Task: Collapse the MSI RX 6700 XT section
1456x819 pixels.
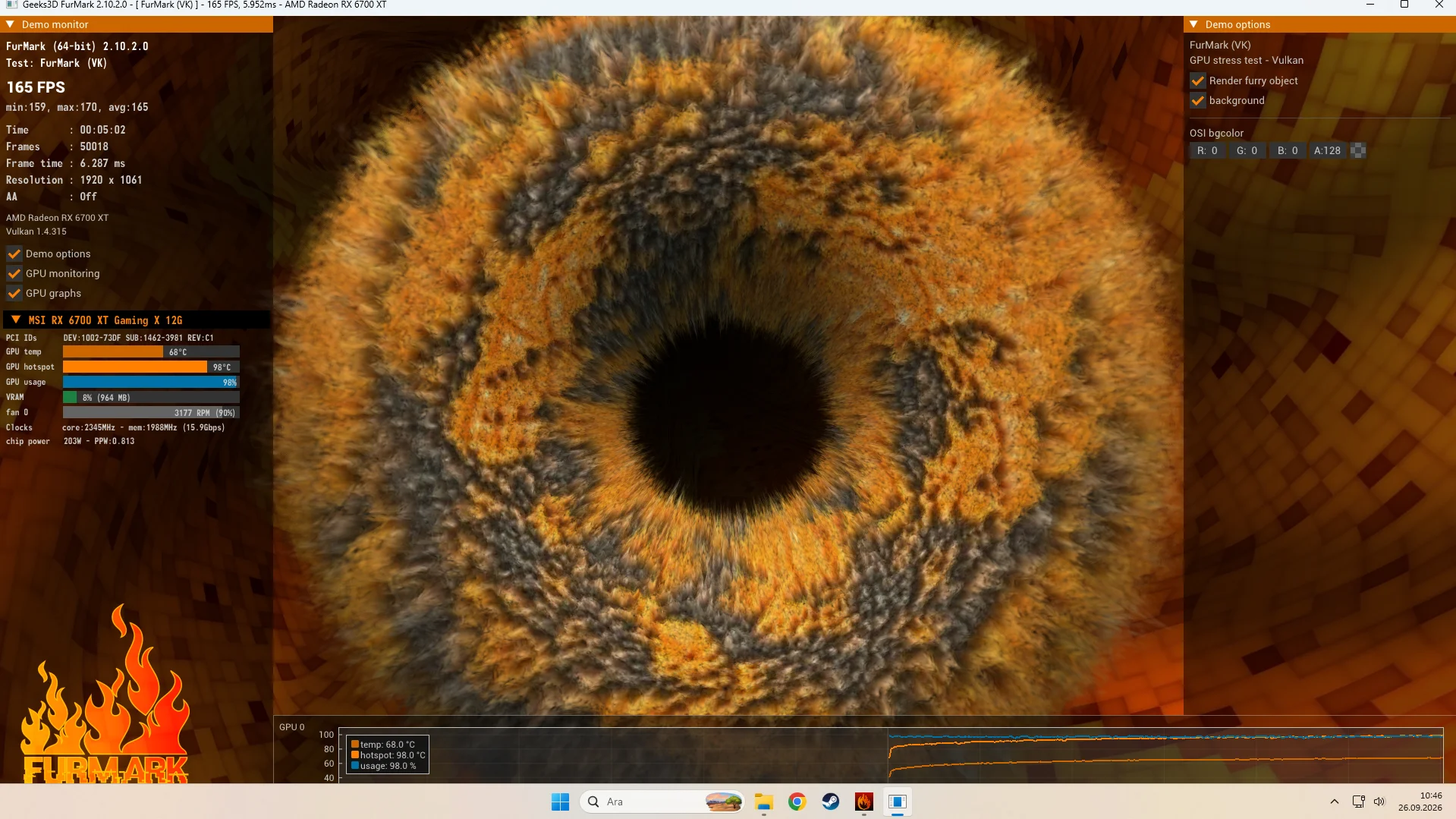Action: coord(16,320)
